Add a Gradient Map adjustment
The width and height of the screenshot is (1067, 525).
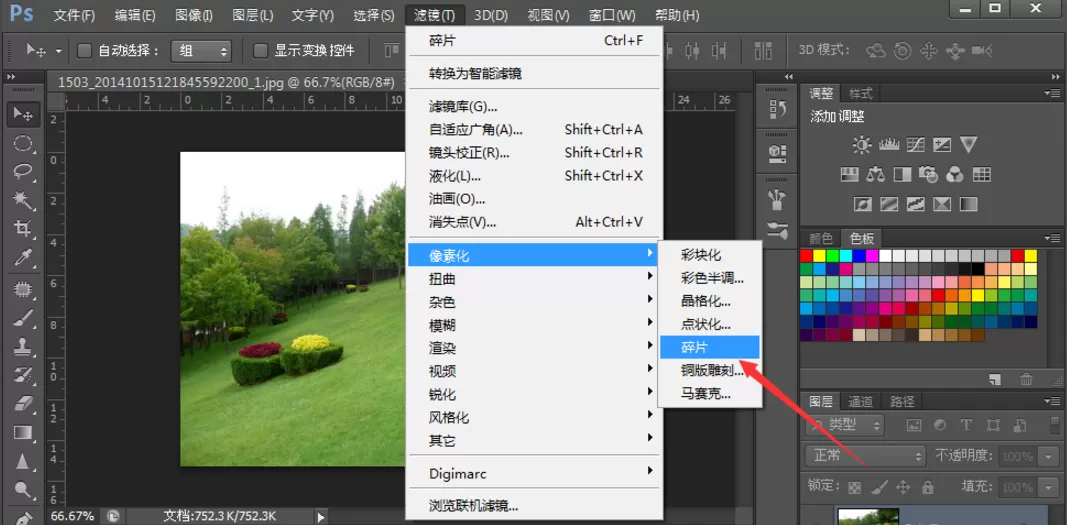(968, 204)
